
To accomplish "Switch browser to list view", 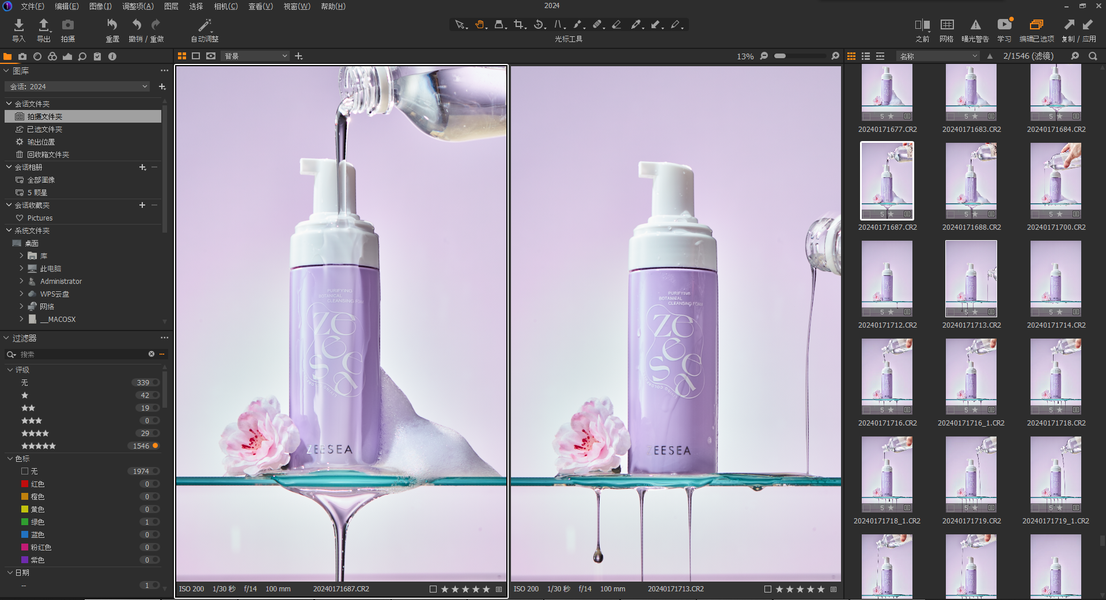I will pos(865,56).
